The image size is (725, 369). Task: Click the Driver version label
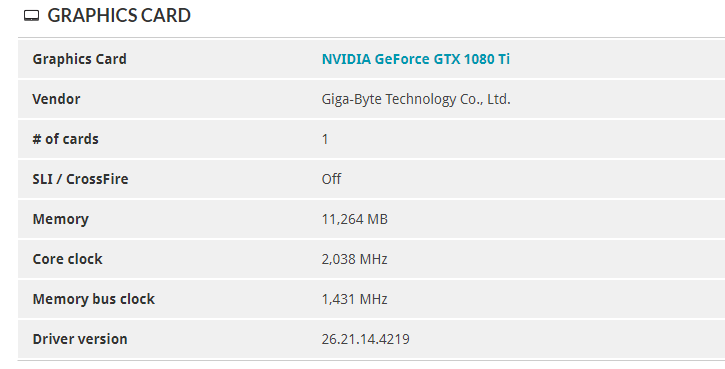(80, 339)
